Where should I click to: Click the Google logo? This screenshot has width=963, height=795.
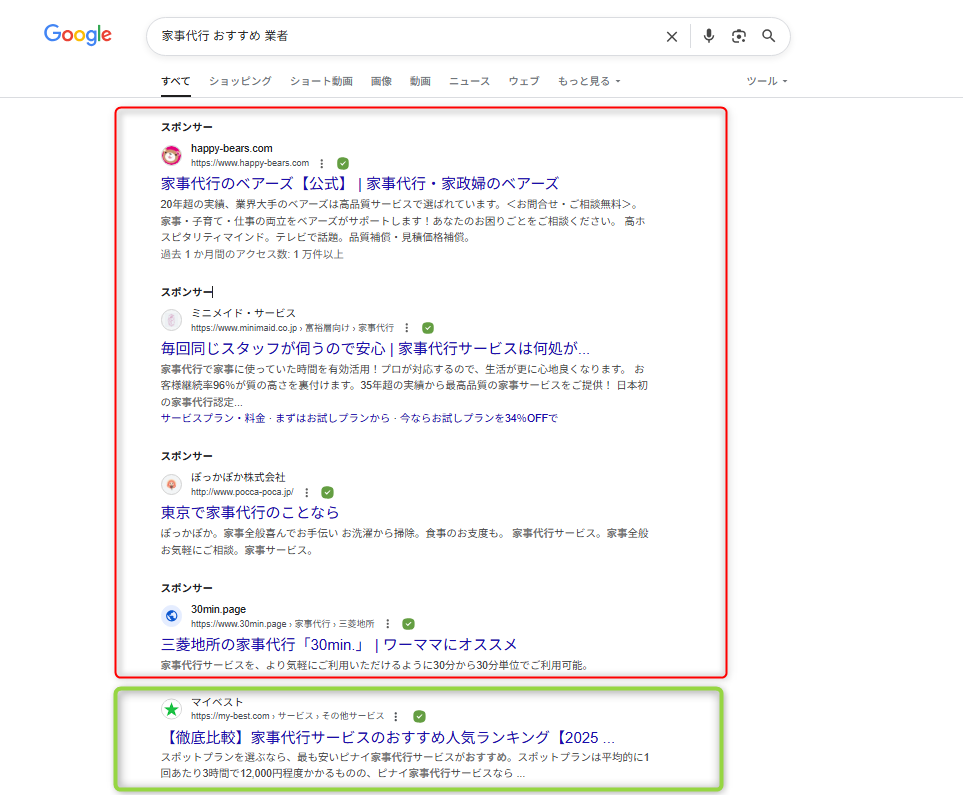(78, 35)
